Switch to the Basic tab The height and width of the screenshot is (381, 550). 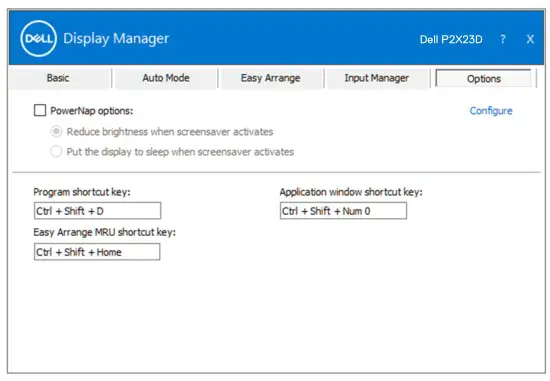58,78
